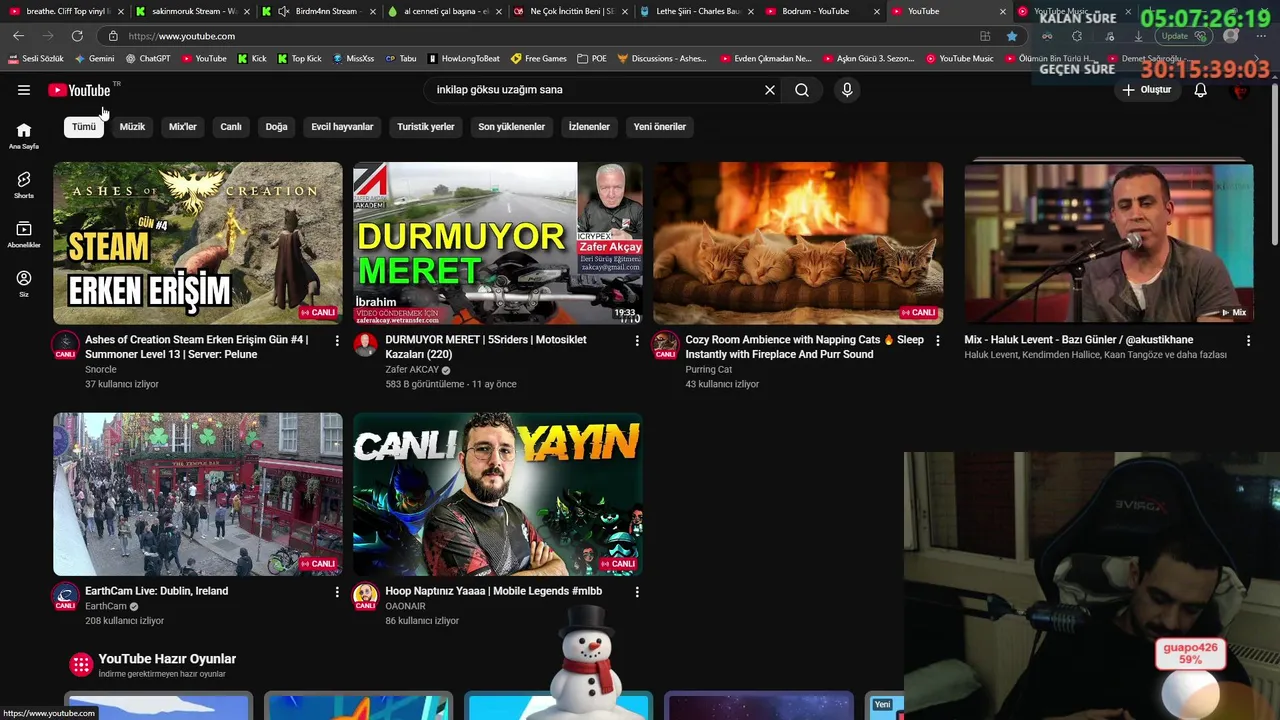Open the YouTube hamburger guide menu
Viewport: 1280px width, 720px height.
[x=24, y=90]
